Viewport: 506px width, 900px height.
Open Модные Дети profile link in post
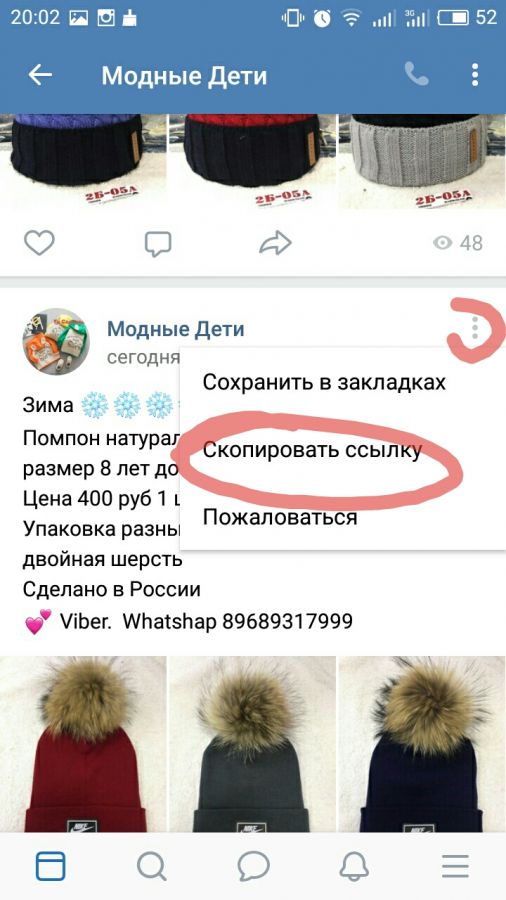(176, 329)
